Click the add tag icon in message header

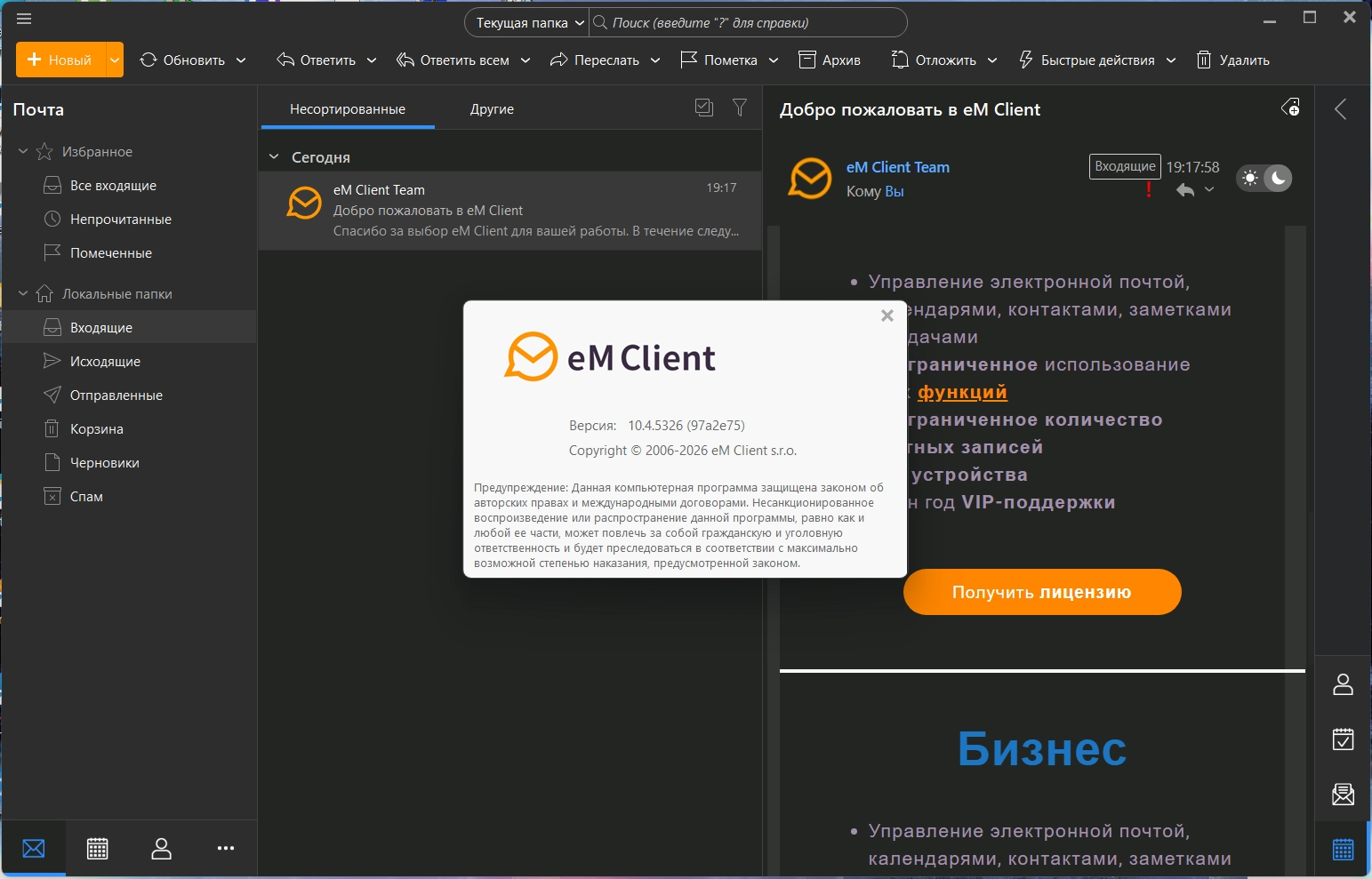1290,108
